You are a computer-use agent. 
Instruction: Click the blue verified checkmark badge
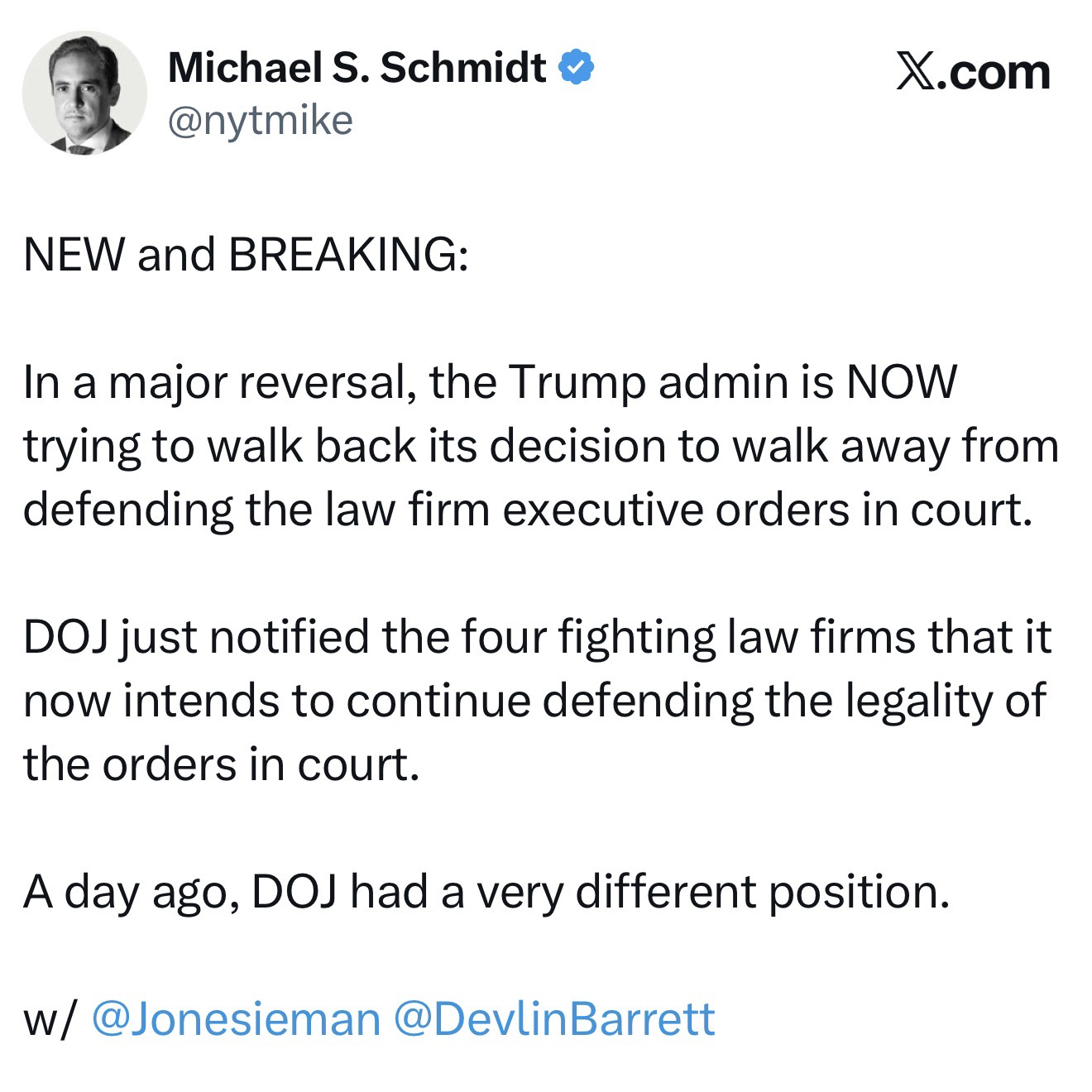(x=577, y=68)
